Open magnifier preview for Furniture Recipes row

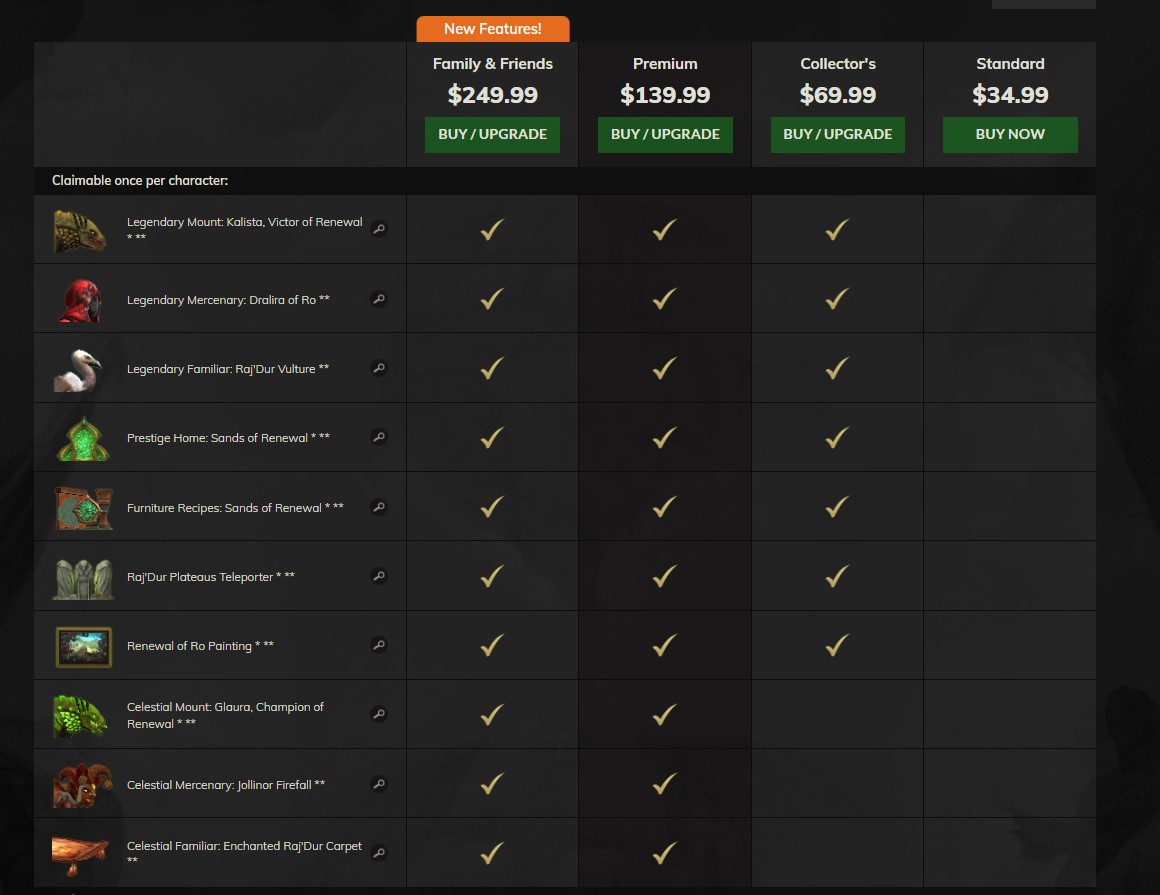point(379,507)
